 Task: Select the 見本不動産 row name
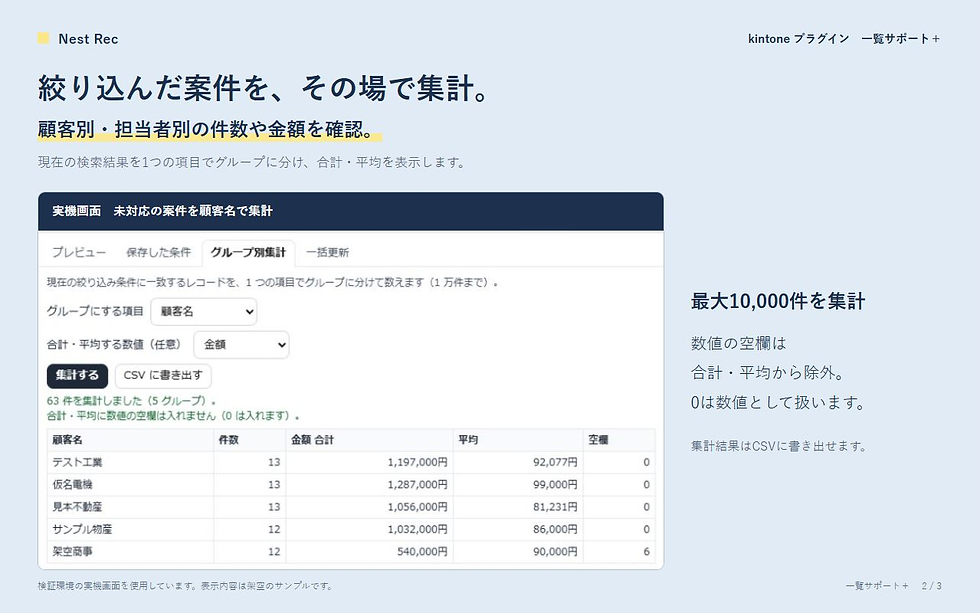click(78, 507)
